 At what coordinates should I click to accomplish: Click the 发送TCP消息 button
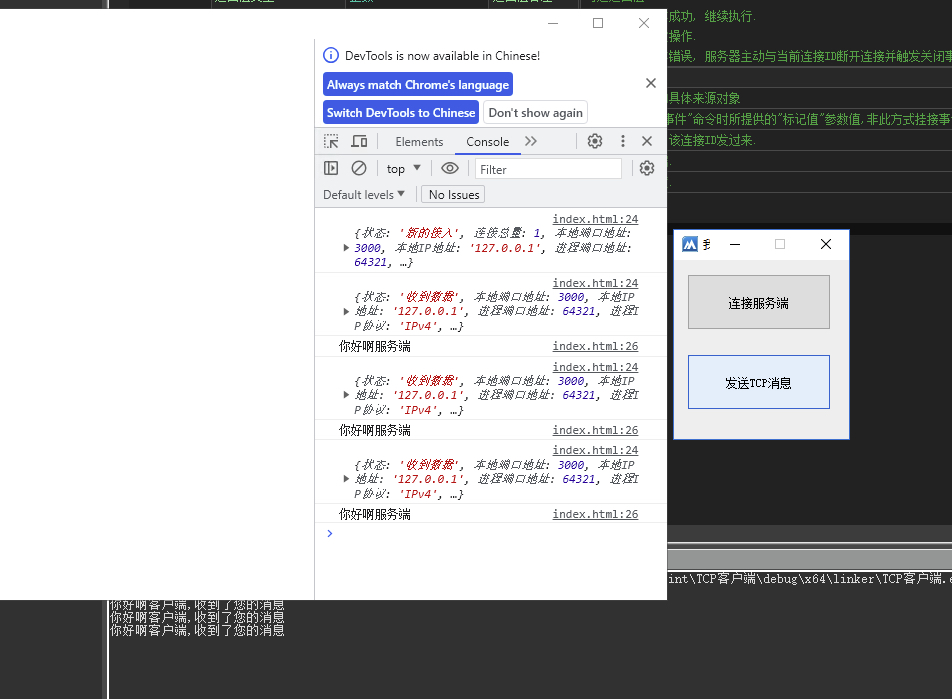click(x=758, y=383)
